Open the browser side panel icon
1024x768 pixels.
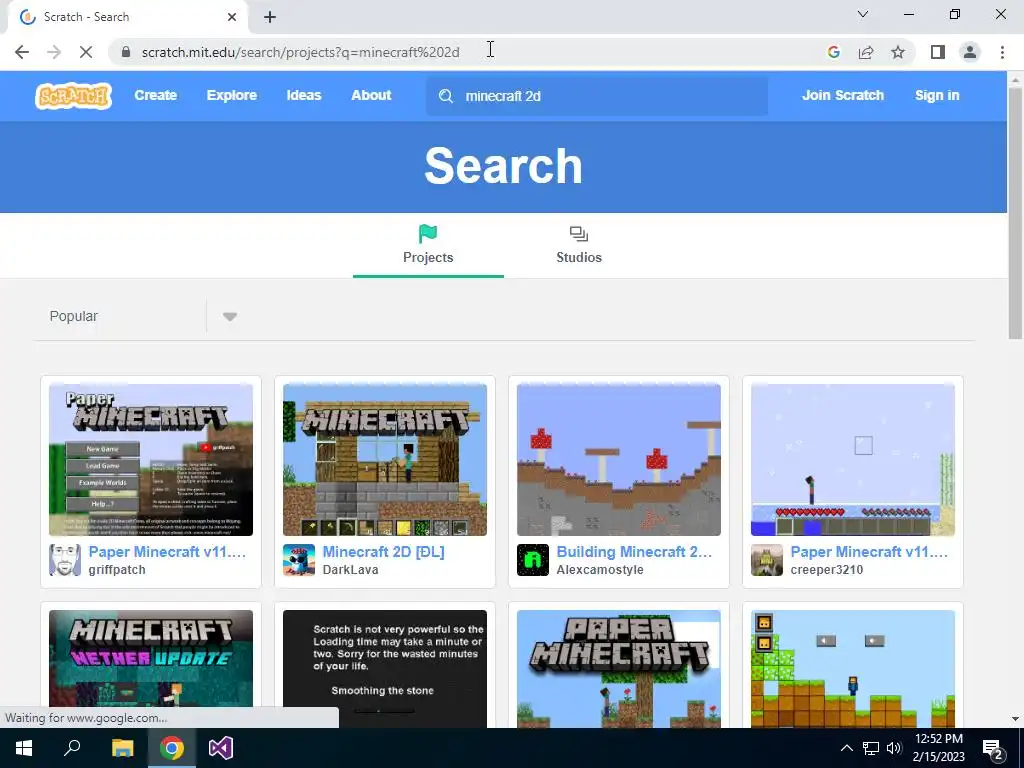coord(938,52)
